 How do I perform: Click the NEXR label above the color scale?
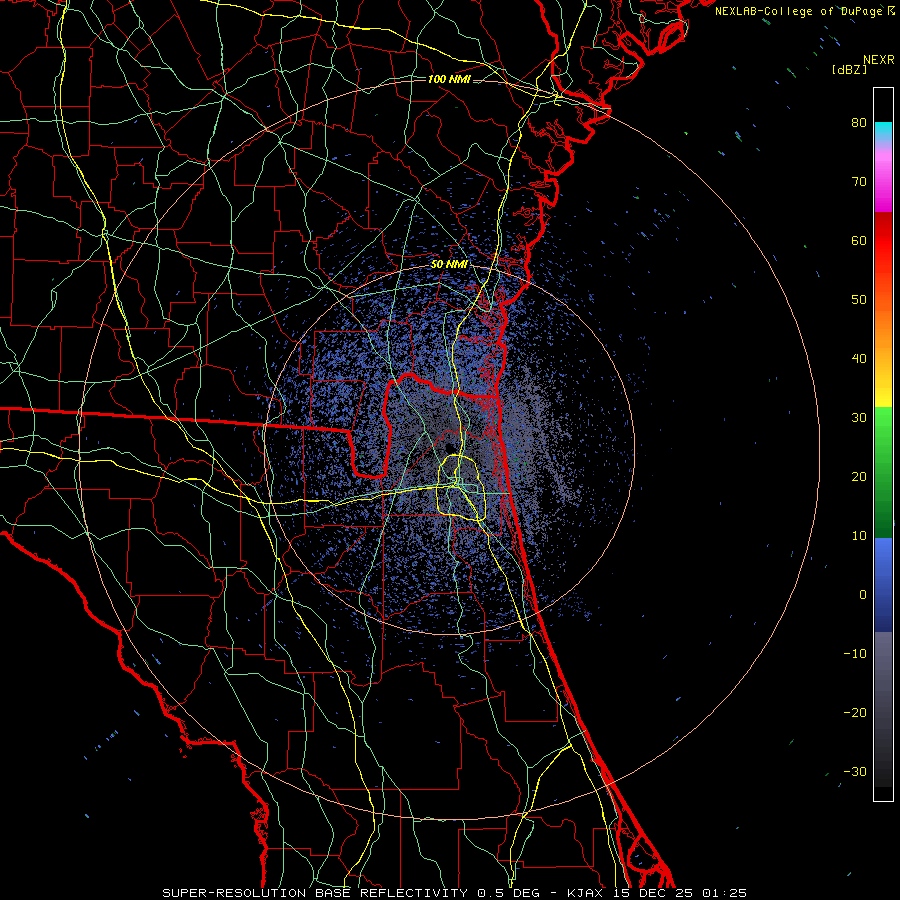pos(879,60)
